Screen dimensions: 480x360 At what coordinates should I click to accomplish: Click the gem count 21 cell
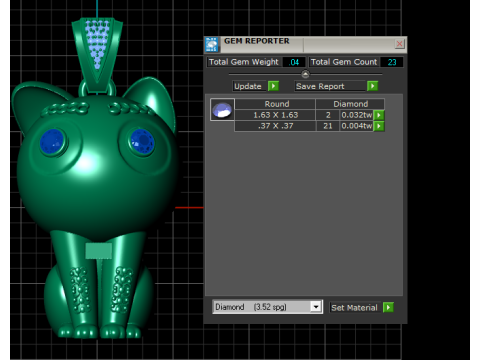[328, 126]
